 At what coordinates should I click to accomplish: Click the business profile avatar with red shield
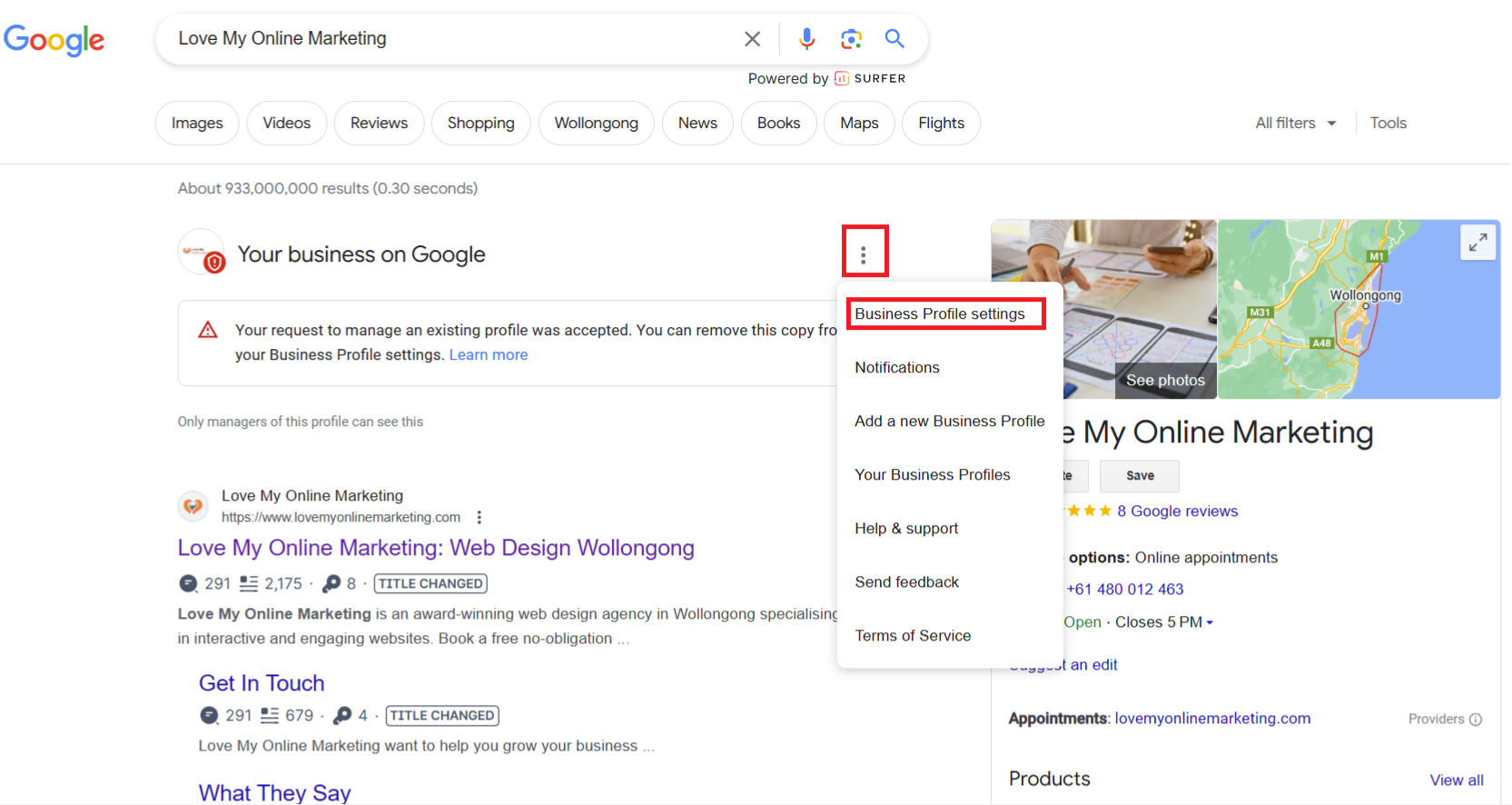(x=202, y=252)
